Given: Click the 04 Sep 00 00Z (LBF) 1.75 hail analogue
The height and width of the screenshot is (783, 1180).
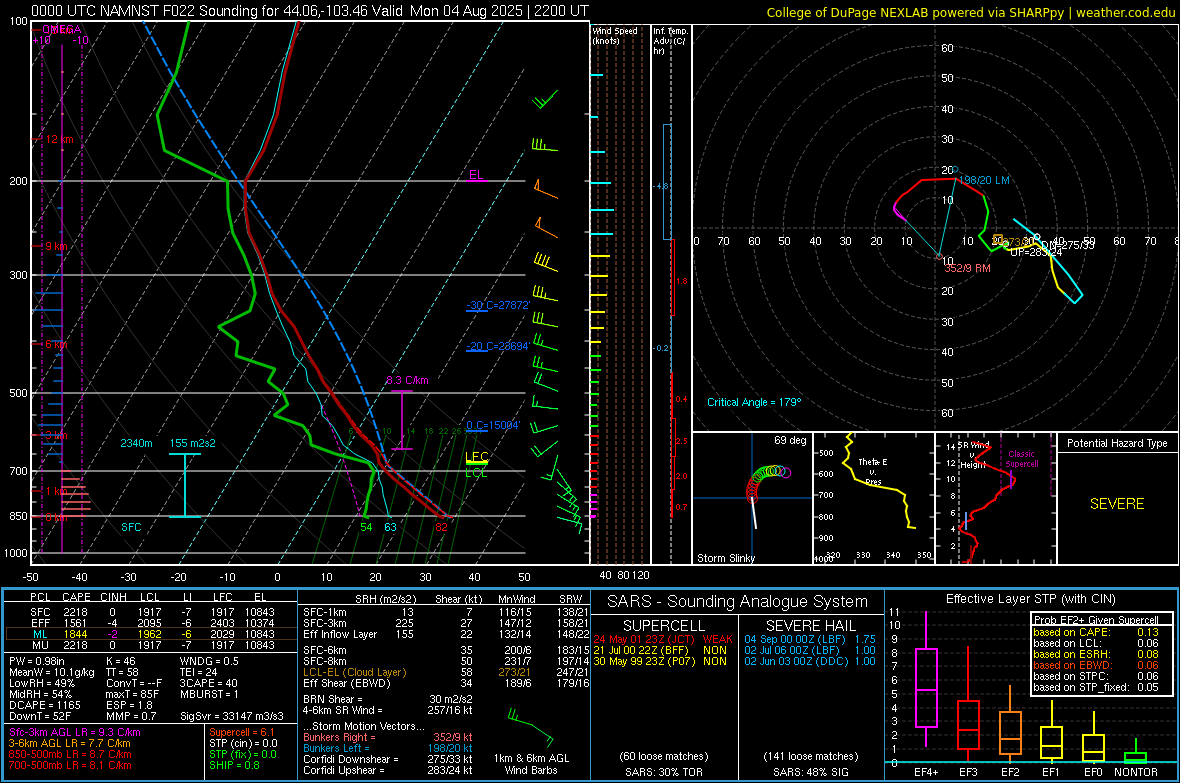Looking at the screenshot, I should pyautogui.click(x=810, y=639).
